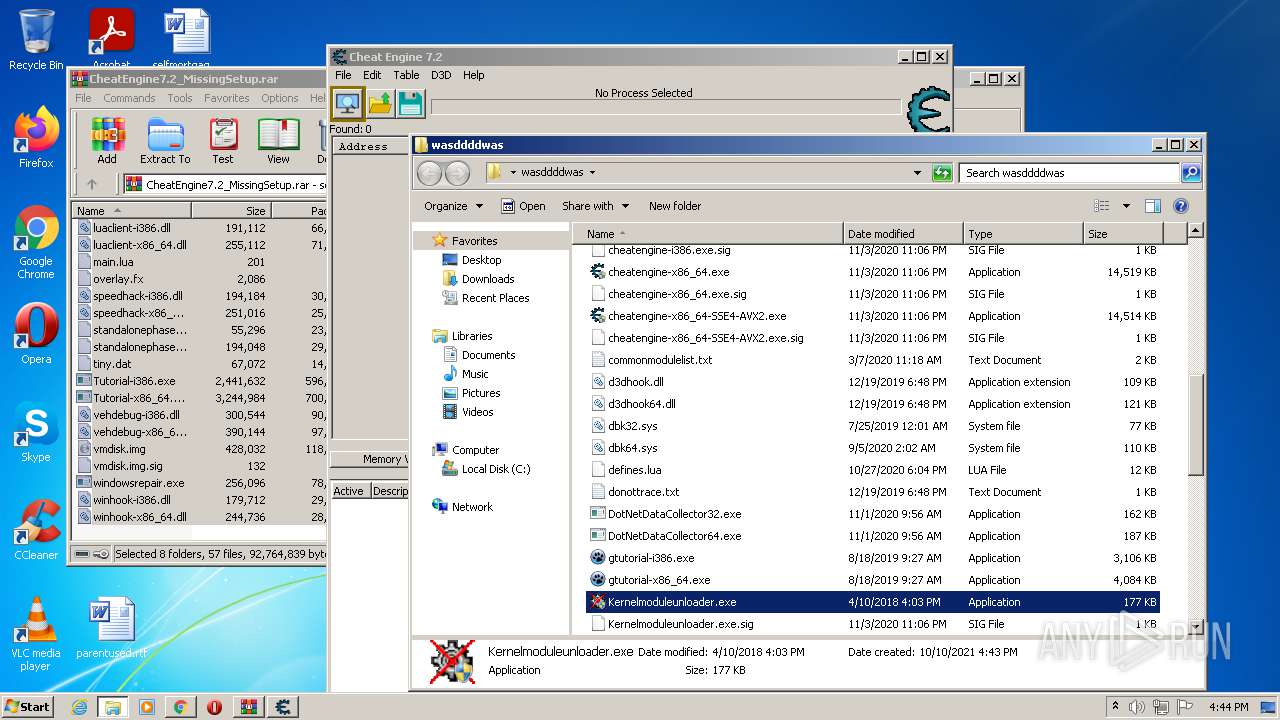Click WinRAR up one level arrow
1280x720 pixels.
pyautogui.click(x=92, y=184)
